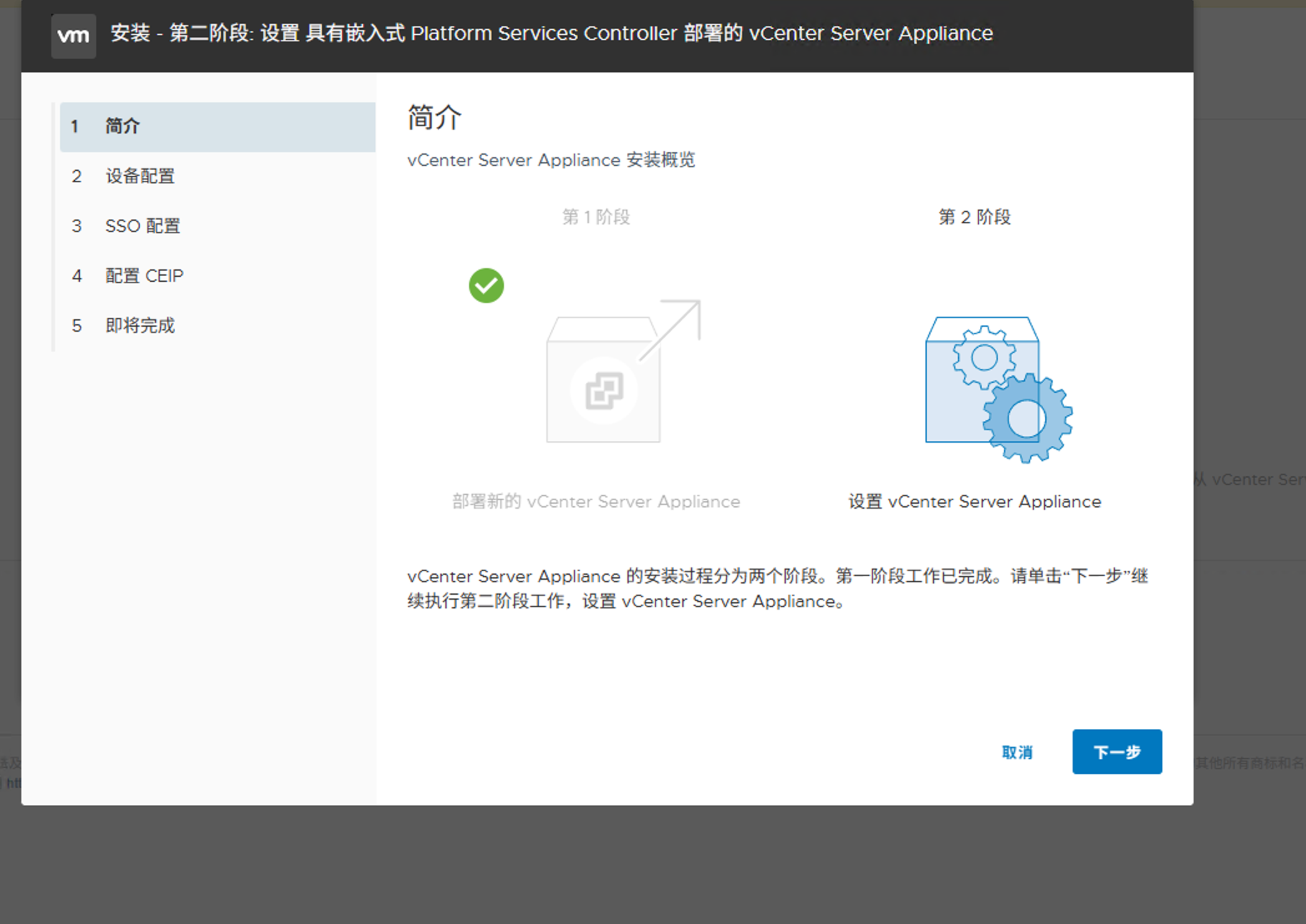Click the VMware vm logo icon
This screenshot has width=1306, height=924.
click(x=74, y=36)
